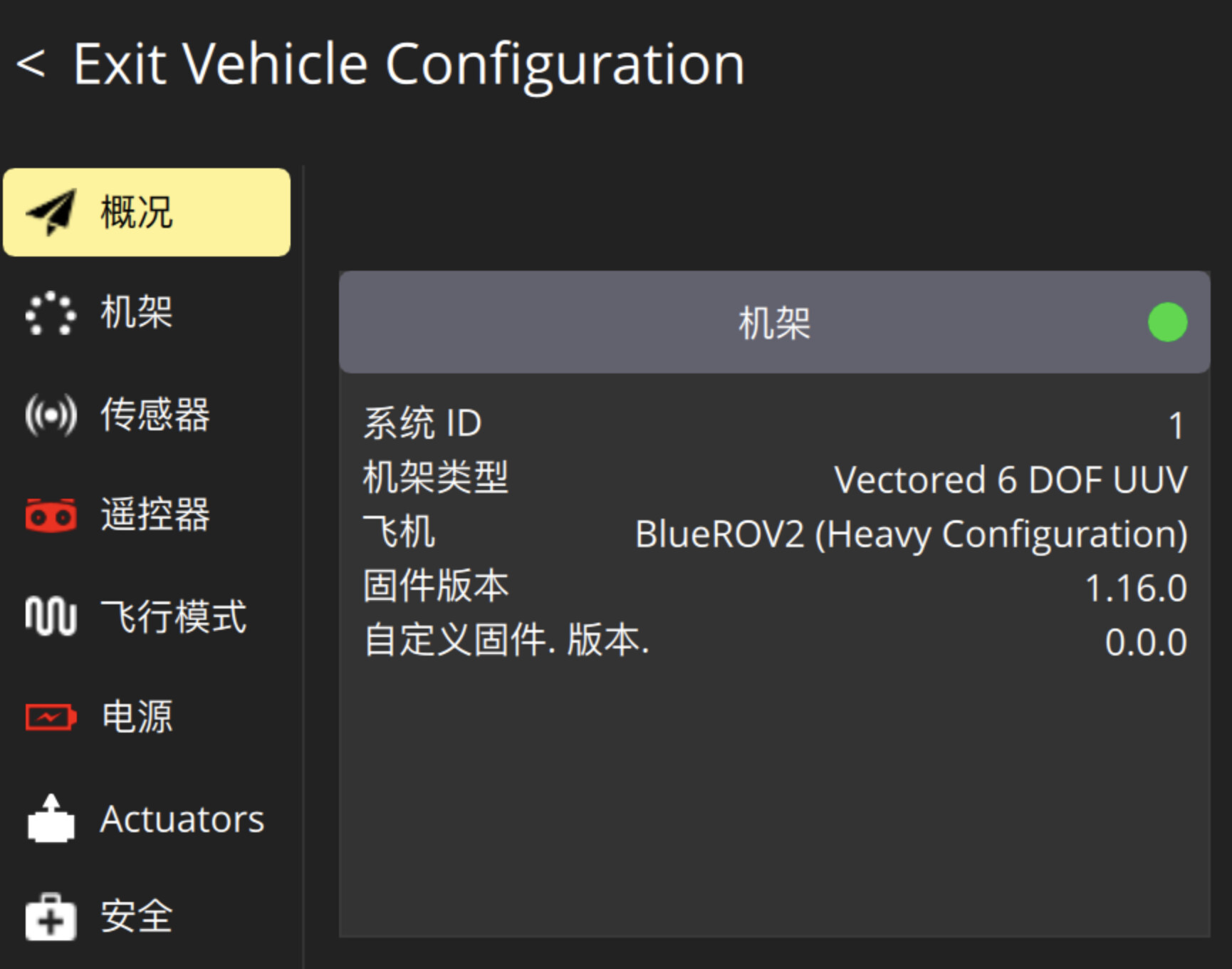
Task: Click the radio wave 传感器 icon
Action: pyautogui.click(x=51, y=414)
